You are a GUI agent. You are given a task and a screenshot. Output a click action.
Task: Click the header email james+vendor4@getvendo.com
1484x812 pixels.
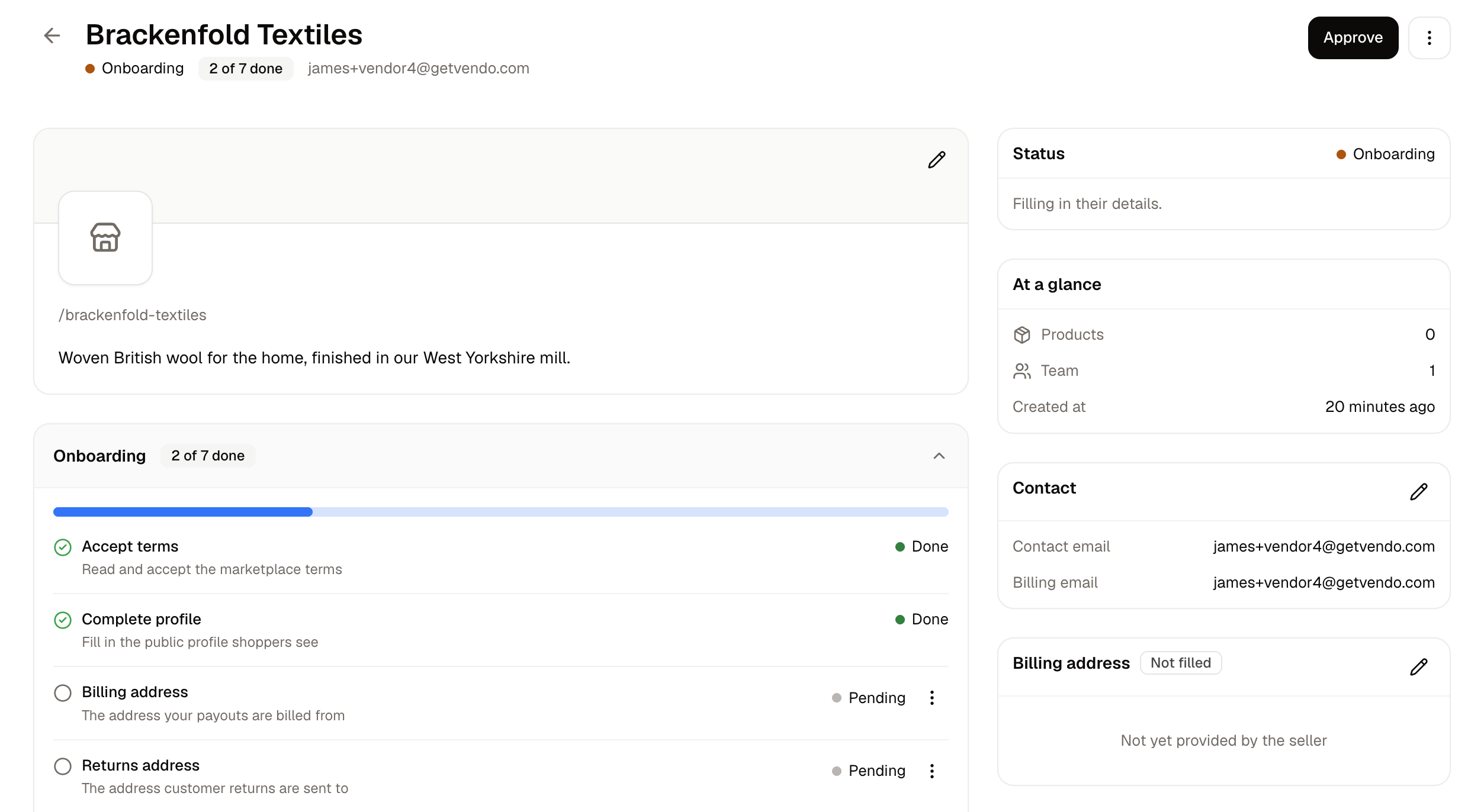[418, 68]
